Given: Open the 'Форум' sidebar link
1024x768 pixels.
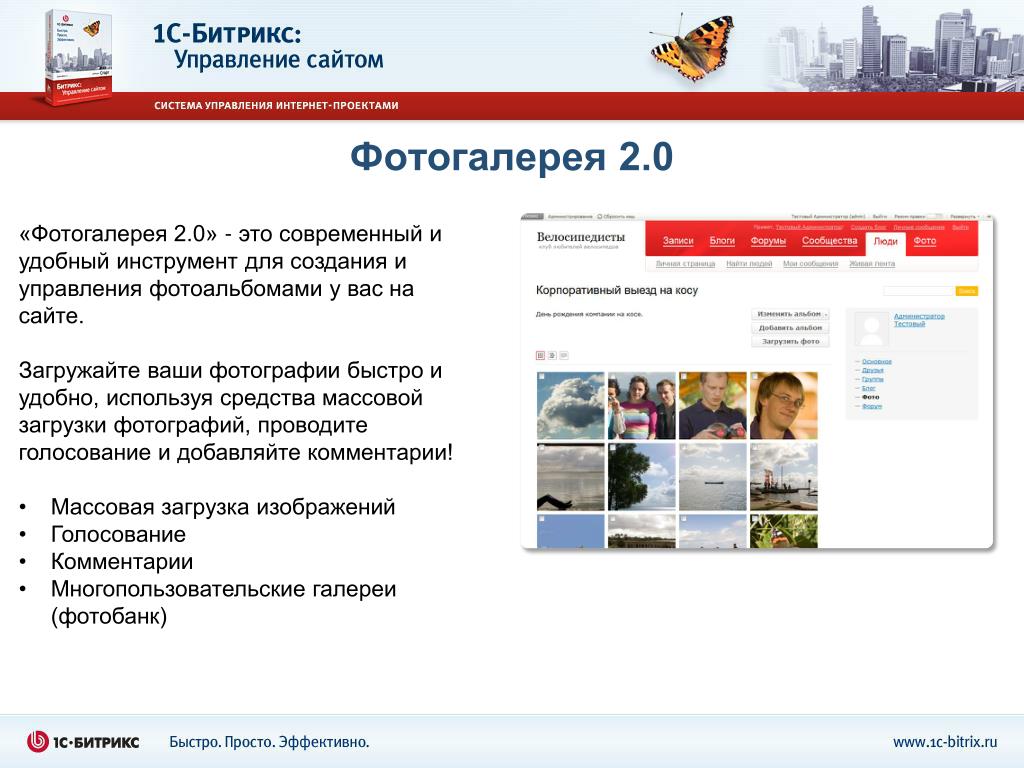Looking at the screenshot, I should tap(872, 406).
